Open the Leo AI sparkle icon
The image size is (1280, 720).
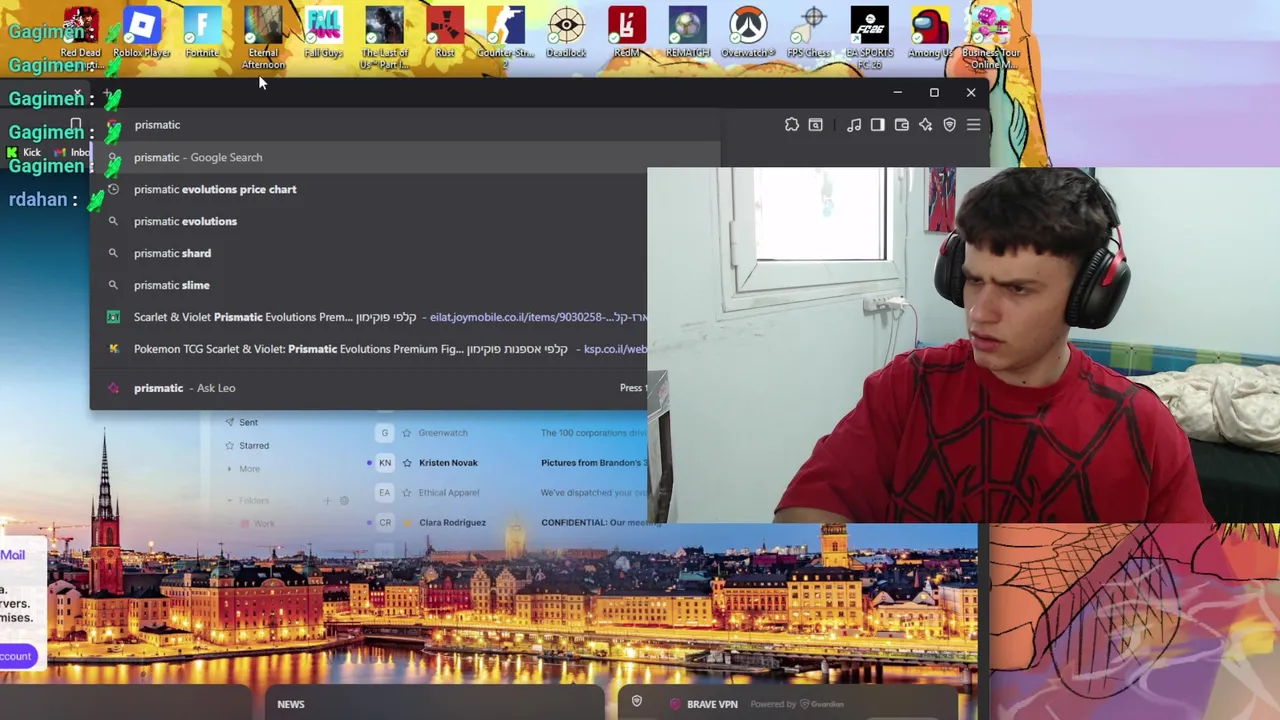(x=925, y=125)
